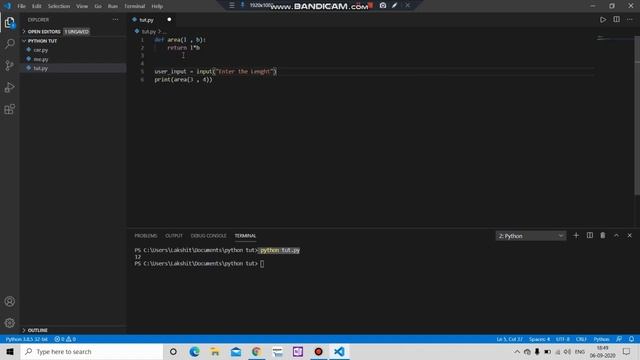640x360 pixels.
Task: Change file encoding UTF-8
Action: coord(562,339)
